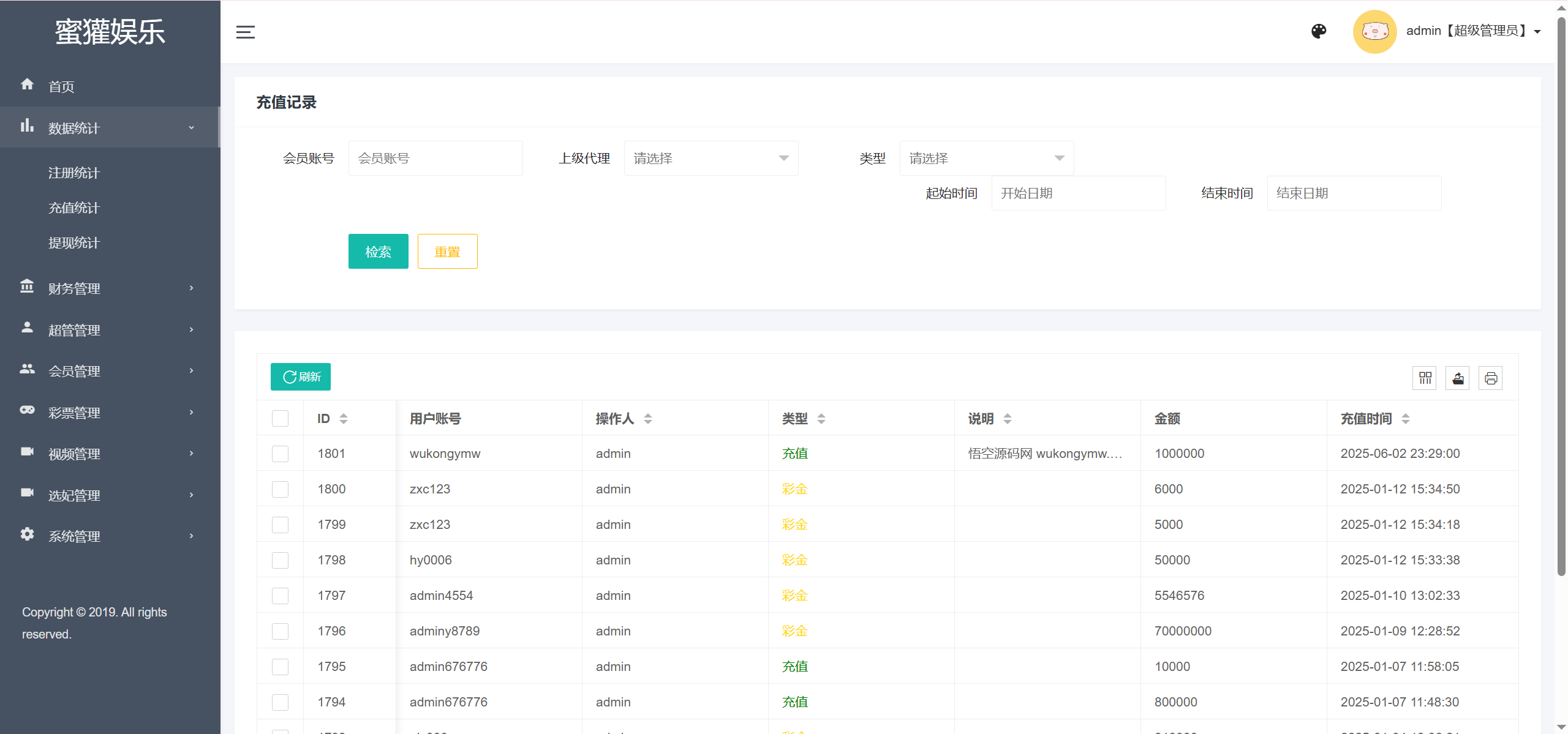
Task: Open the 类型 filter dropdown
Action: click(x=986, y=159)
